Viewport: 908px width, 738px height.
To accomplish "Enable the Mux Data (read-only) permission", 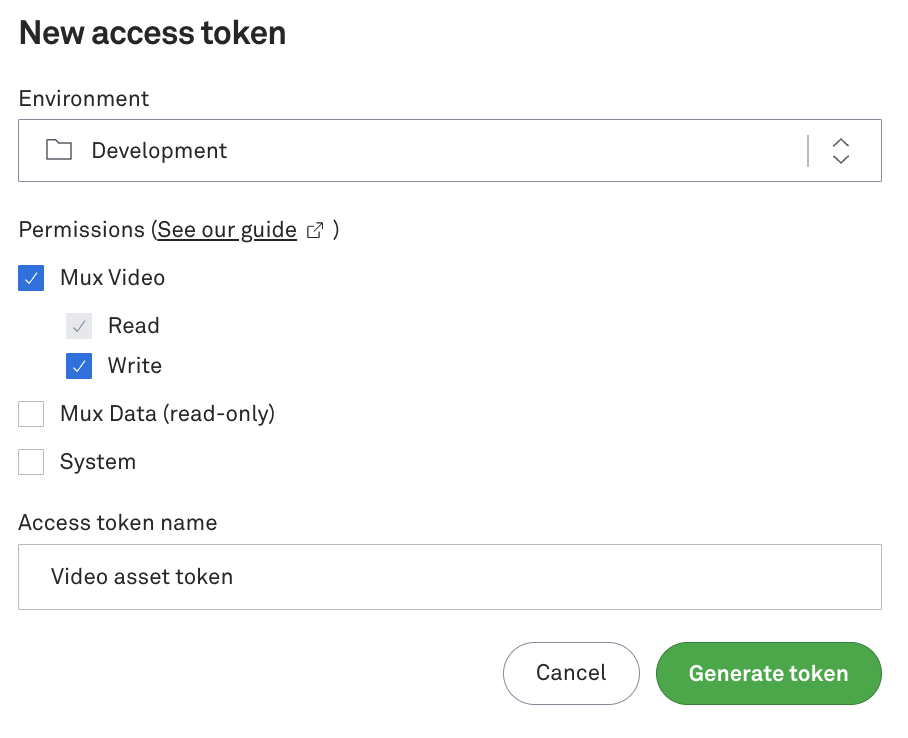I will (x=30, y=413).
